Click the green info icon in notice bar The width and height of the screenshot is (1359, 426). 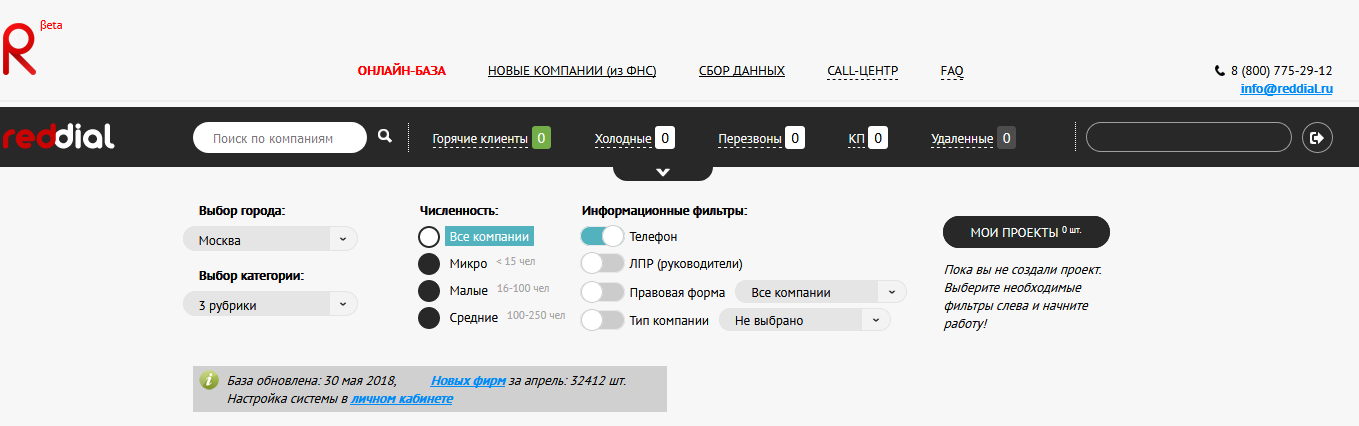pos(208,381)
